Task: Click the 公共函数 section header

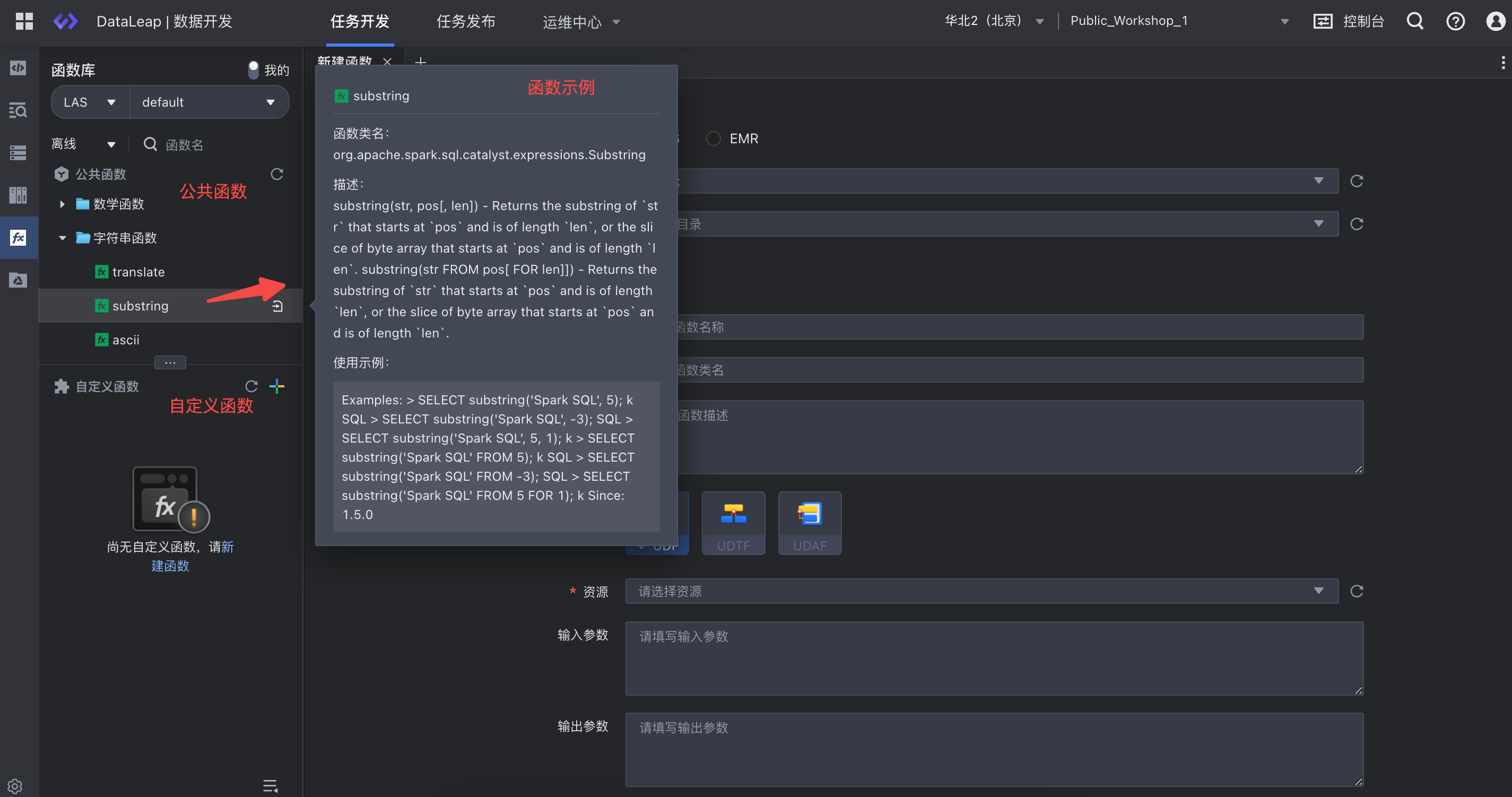Action: [100, 174]
